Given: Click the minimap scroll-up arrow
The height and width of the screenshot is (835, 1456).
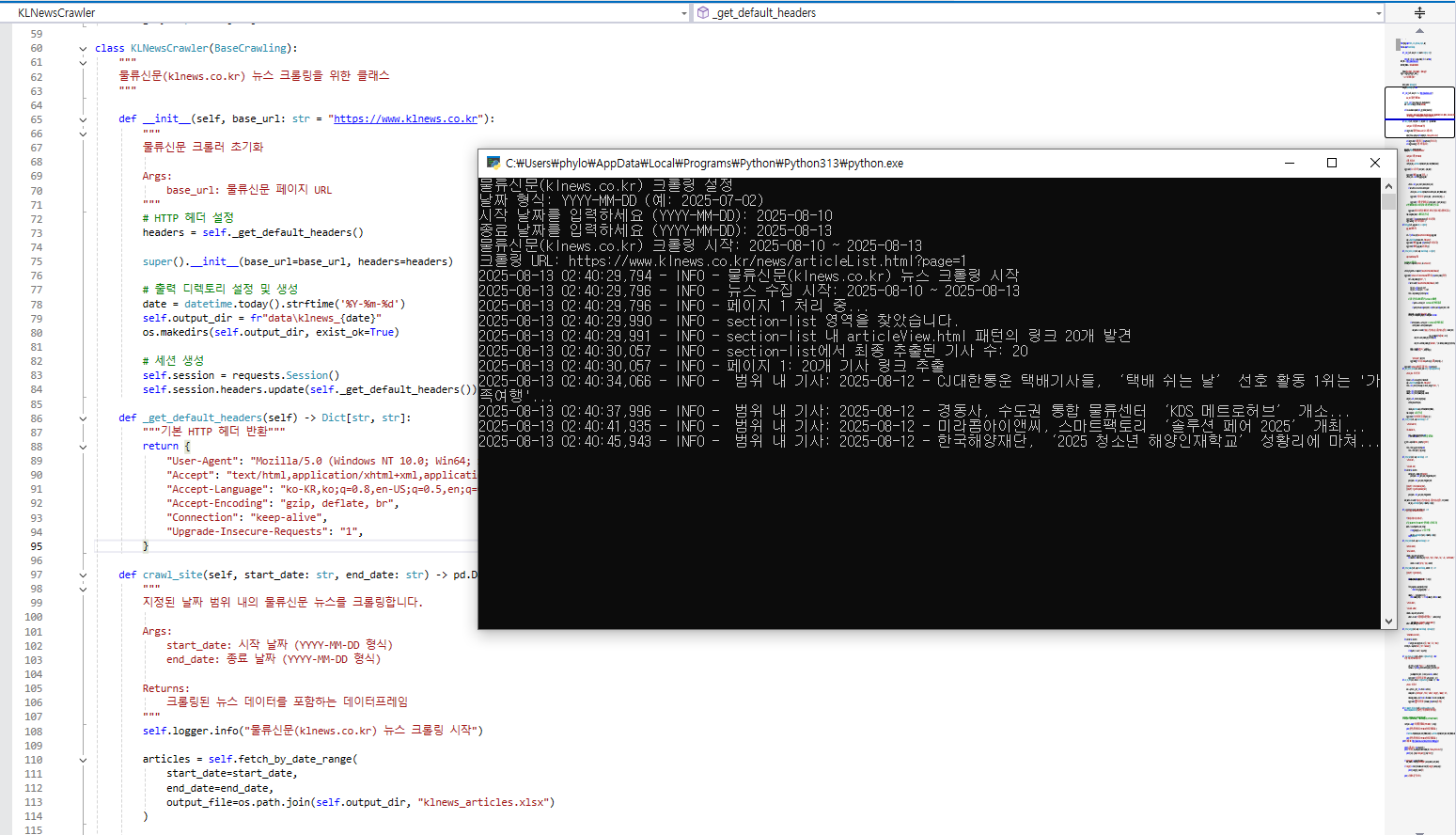Looking at the screenshot, I should coord(1419,31).
